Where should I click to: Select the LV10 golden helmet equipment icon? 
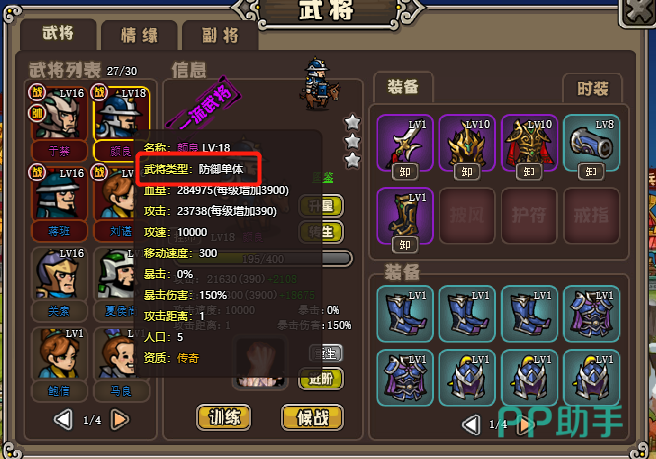pyautogui.click(x=467, y=143)
